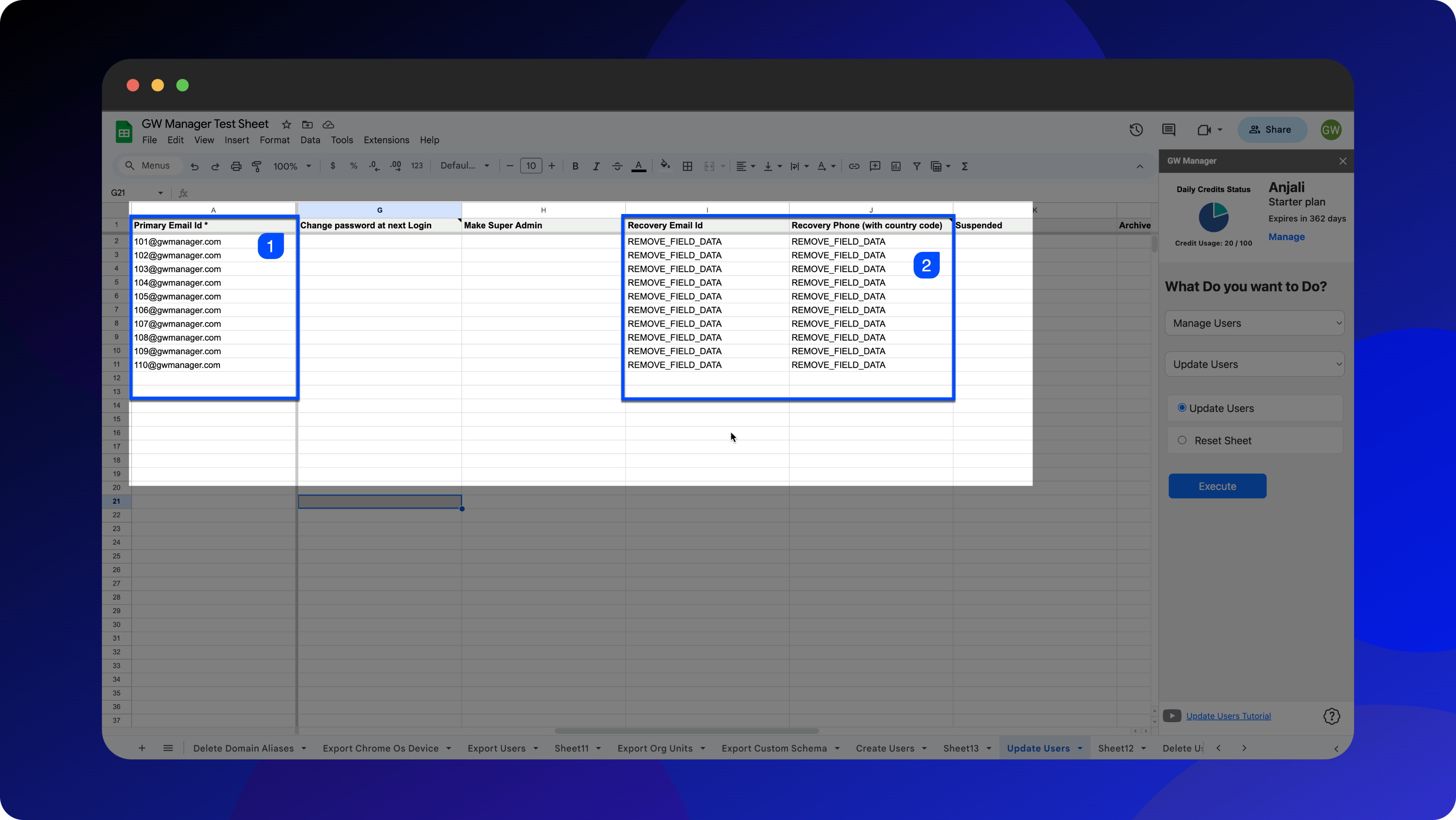Open the Update Users tab menu arrow
This screenshot has width=1456, height=820.
pos(1080,748)
